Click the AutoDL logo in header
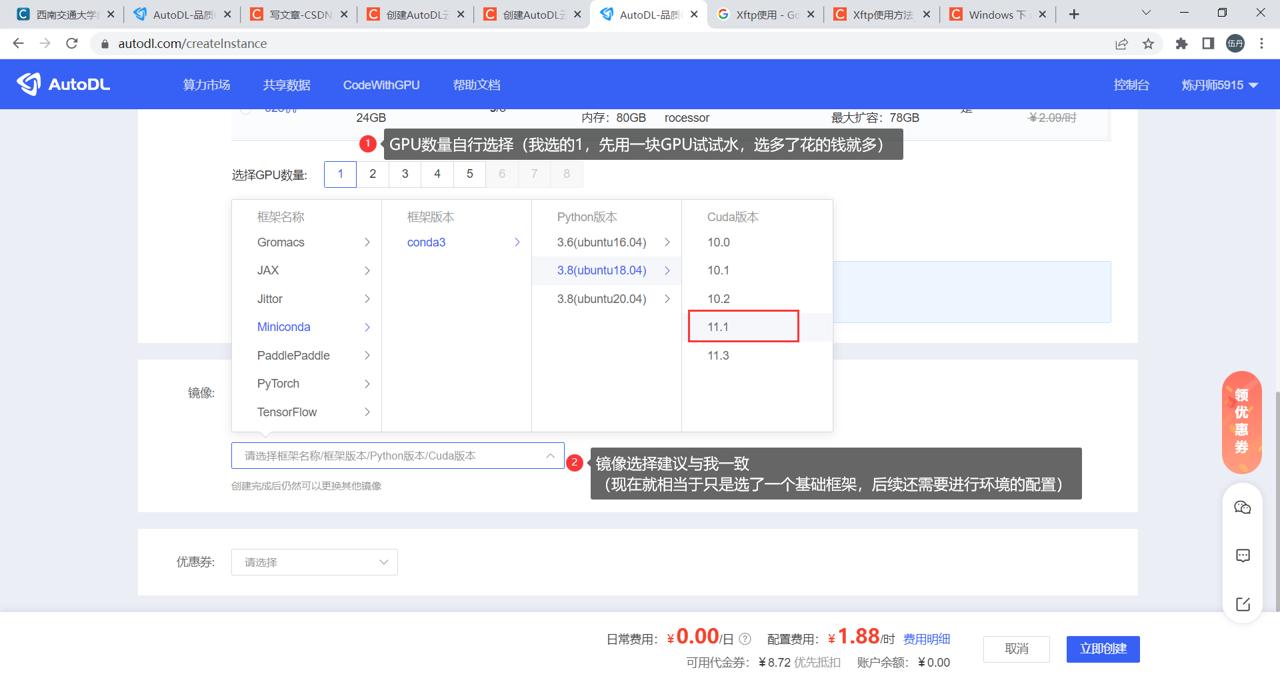 pos(64,85)
